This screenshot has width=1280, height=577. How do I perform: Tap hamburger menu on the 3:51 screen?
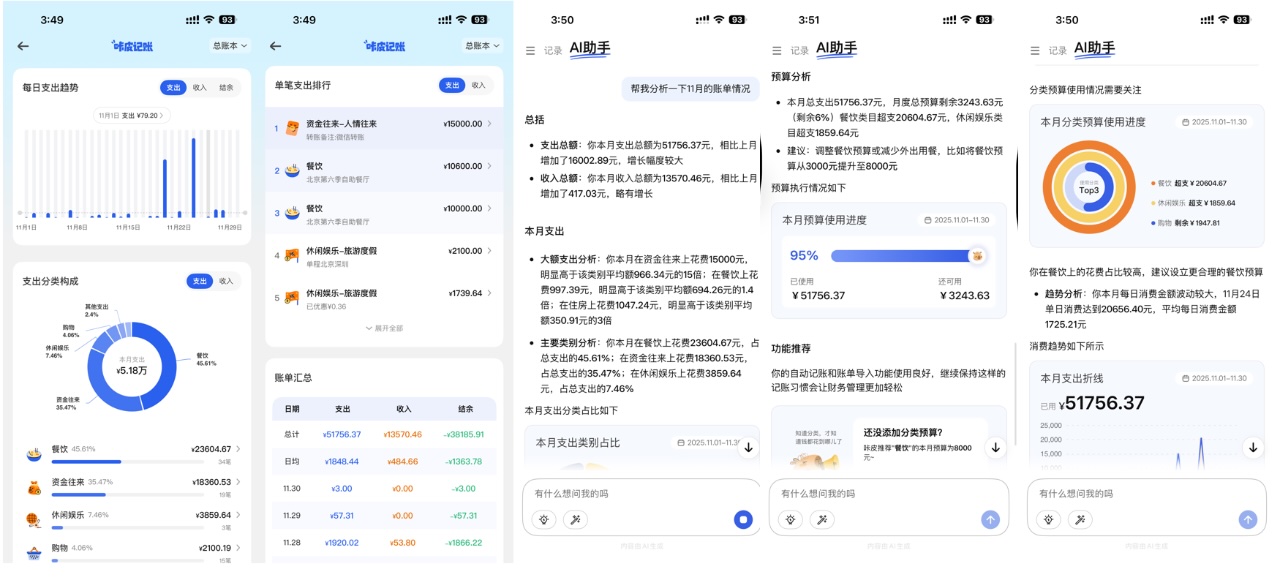click(x=779, y=50)
